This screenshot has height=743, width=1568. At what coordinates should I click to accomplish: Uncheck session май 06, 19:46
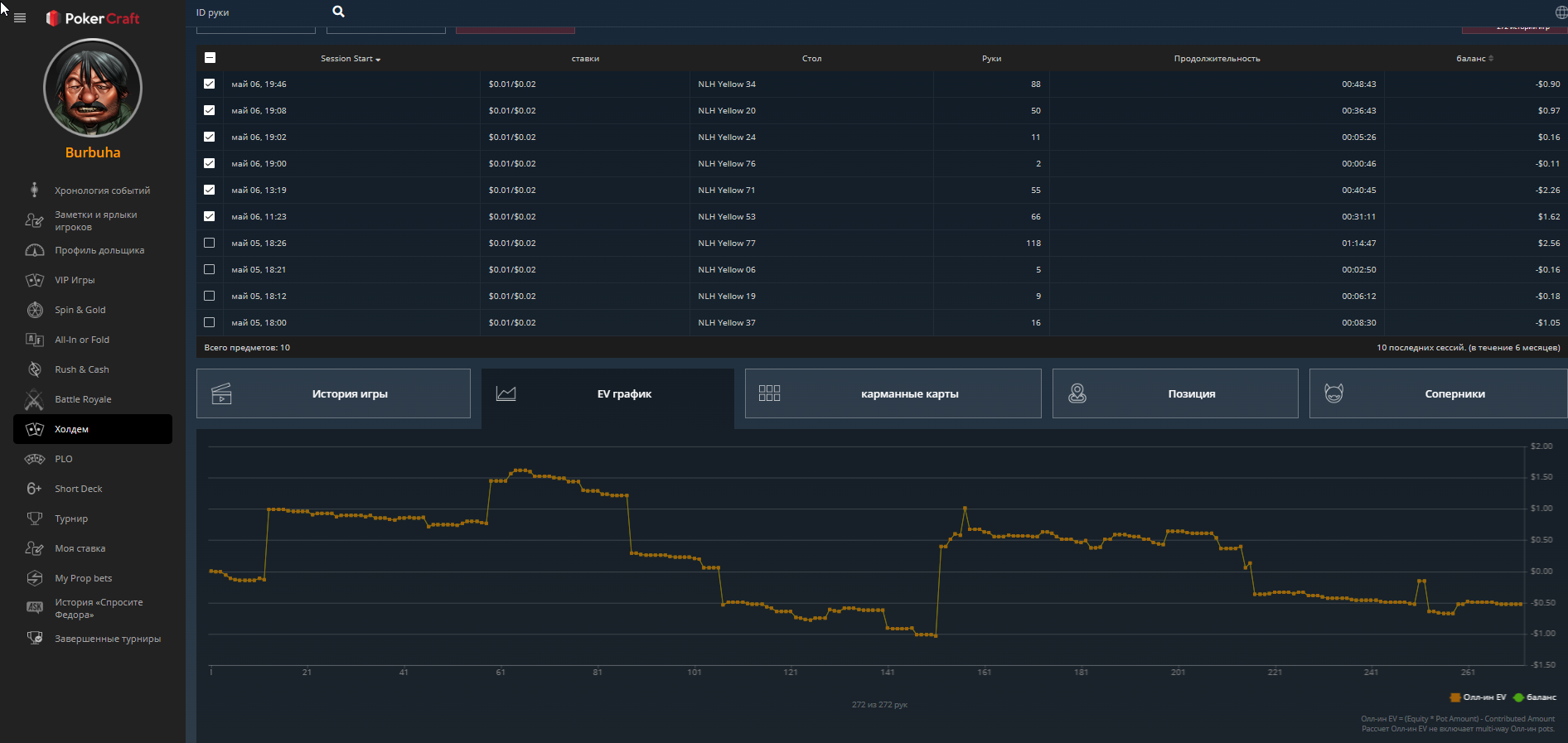pos(209,84)
